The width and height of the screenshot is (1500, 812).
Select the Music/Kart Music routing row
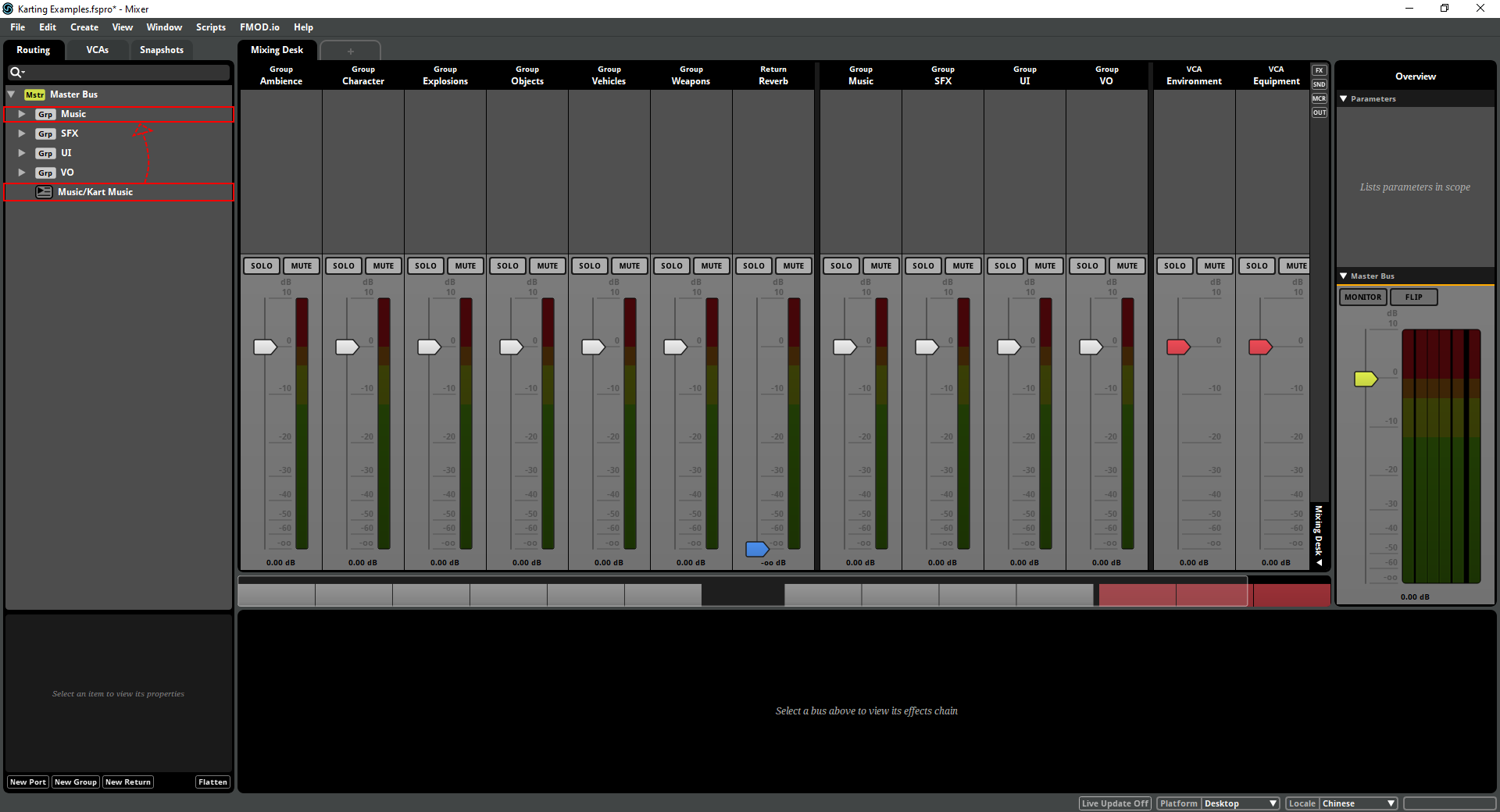119,192
